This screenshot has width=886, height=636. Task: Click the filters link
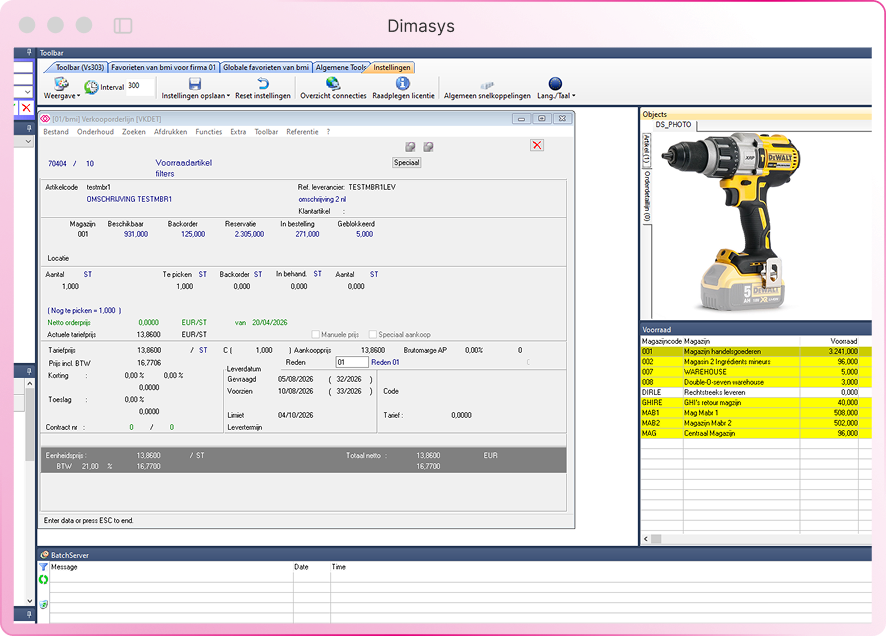tap(165, 174)
